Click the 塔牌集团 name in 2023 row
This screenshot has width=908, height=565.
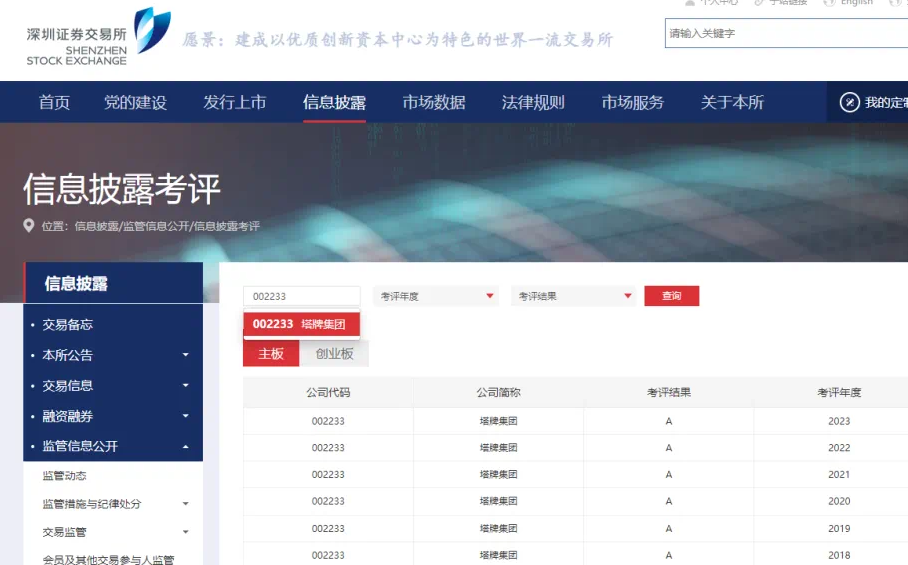tap(499, 421)
